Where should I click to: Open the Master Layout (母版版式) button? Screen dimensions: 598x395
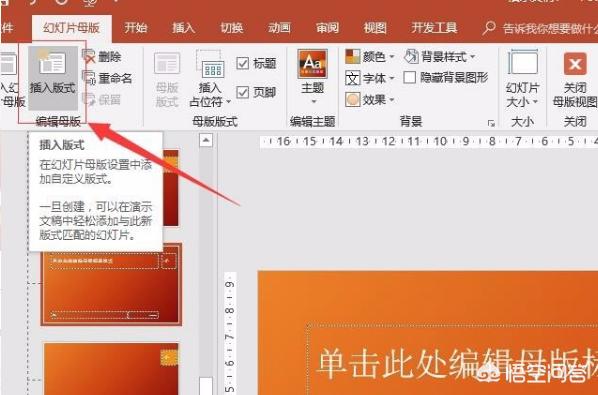pyautogui.click(x=167, y=79)
